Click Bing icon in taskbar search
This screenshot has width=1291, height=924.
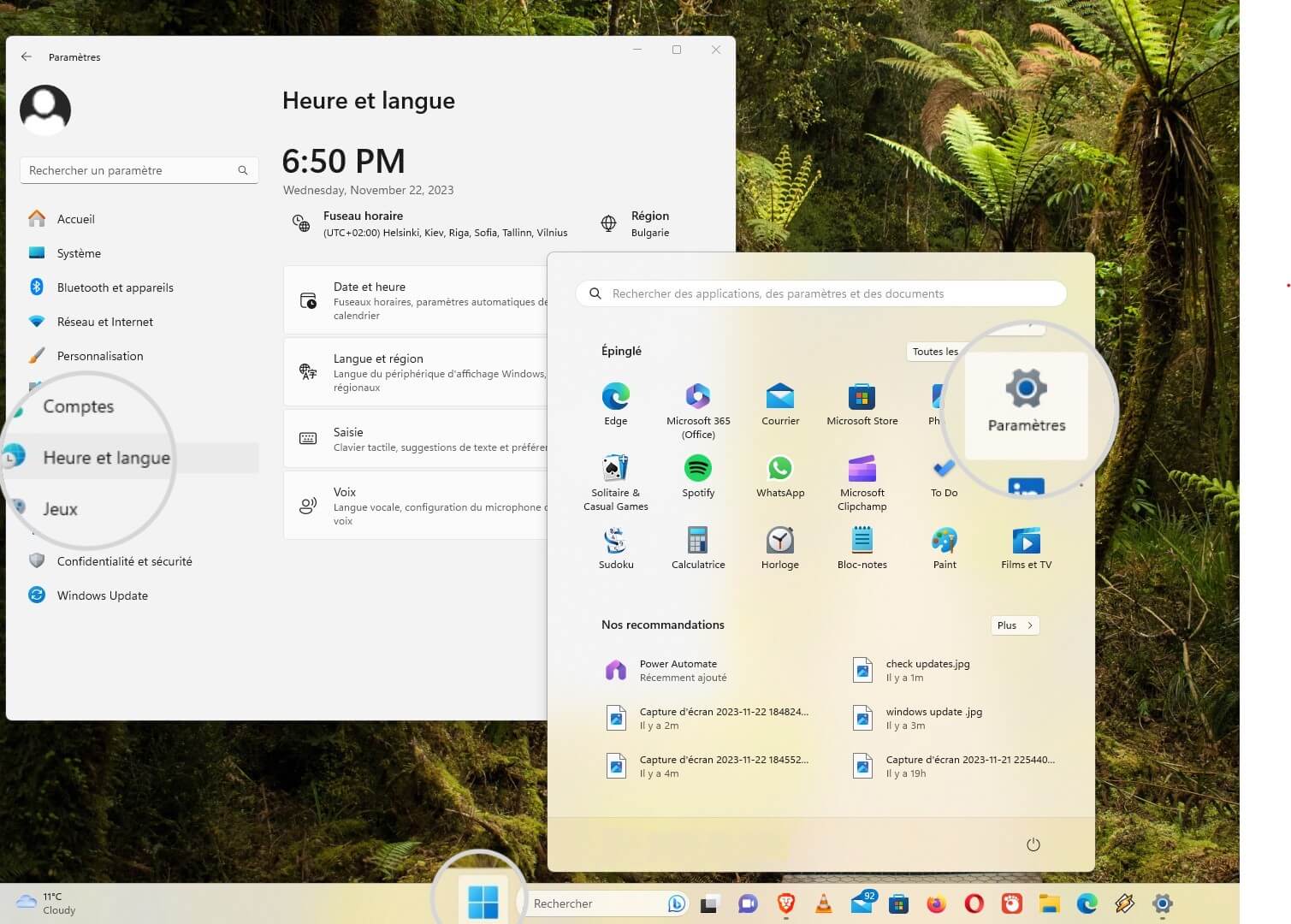click(x=676, y=903)
